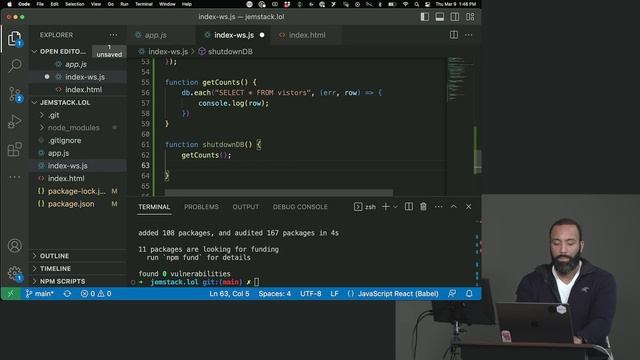Image resolution: width=640 pixels, height=360 pixels.
Task: Change encoding via UTF-8 status item
Action: click(x=311, y=294)
